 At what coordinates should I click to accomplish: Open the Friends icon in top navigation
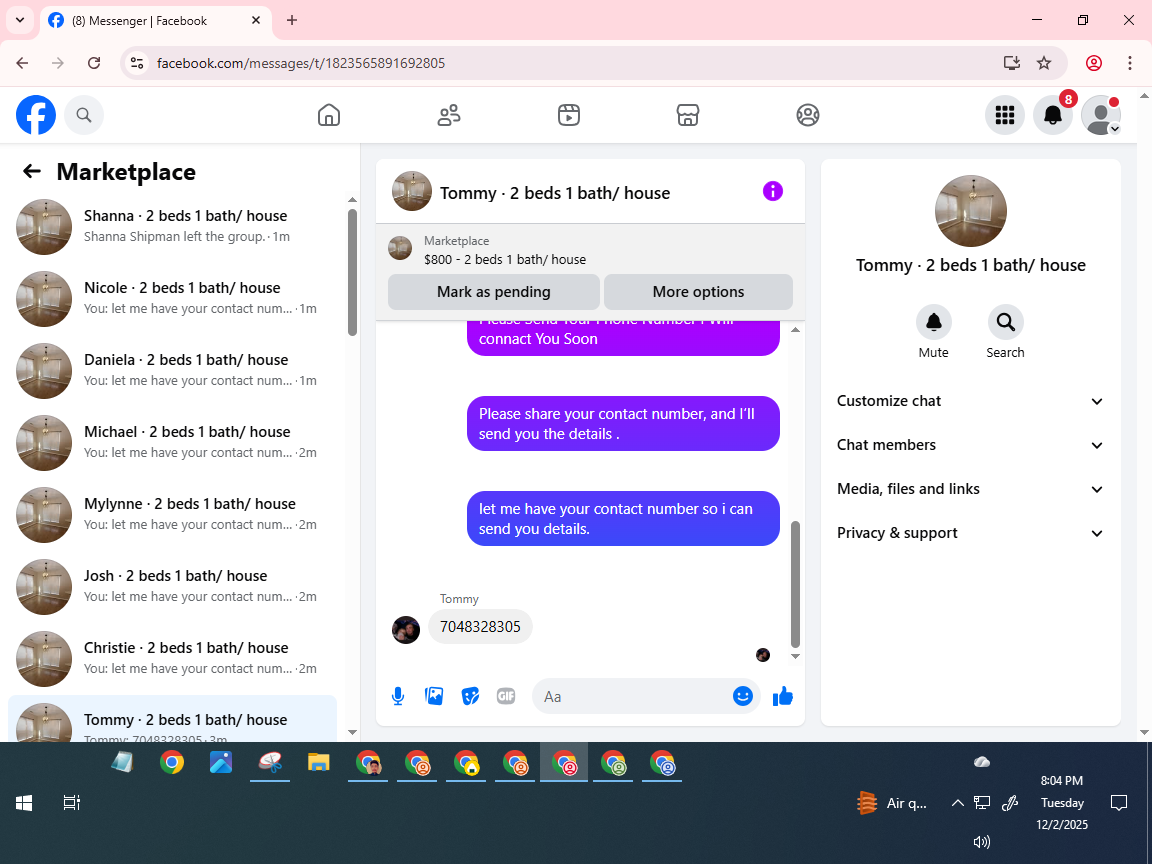449,115
